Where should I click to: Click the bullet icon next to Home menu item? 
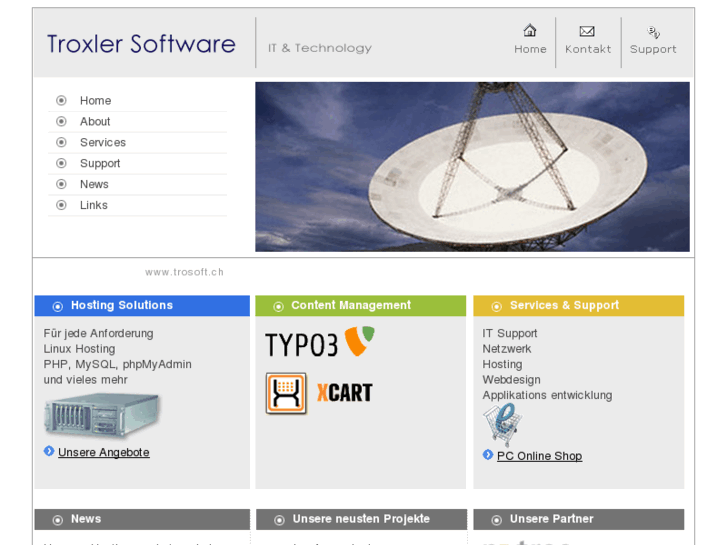coord(61,101)
